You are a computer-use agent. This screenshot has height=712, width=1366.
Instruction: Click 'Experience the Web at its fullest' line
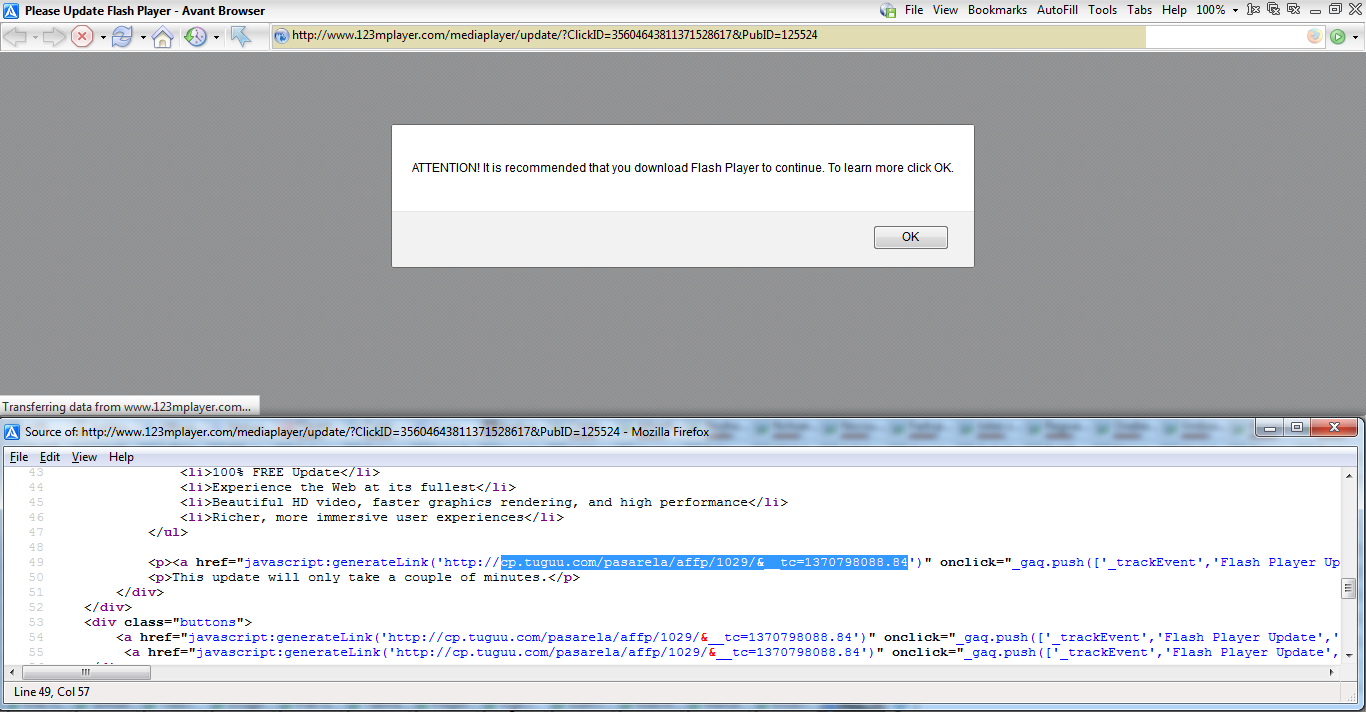(x=348, y=487)
